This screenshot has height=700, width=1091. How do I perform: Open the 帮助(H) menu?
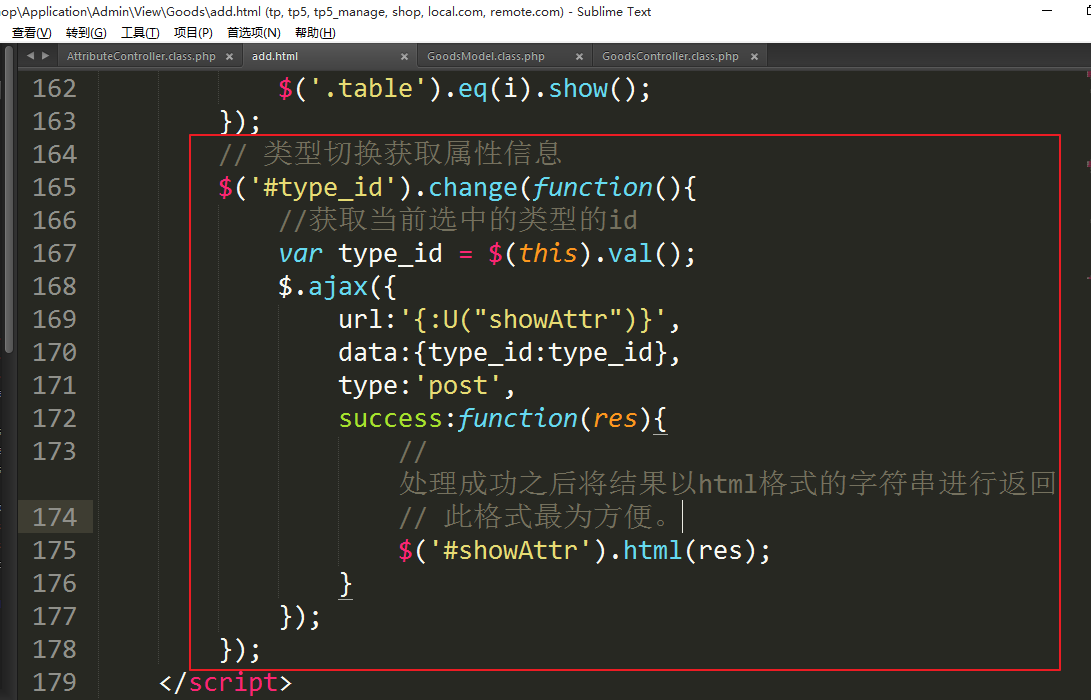(315, 33)
